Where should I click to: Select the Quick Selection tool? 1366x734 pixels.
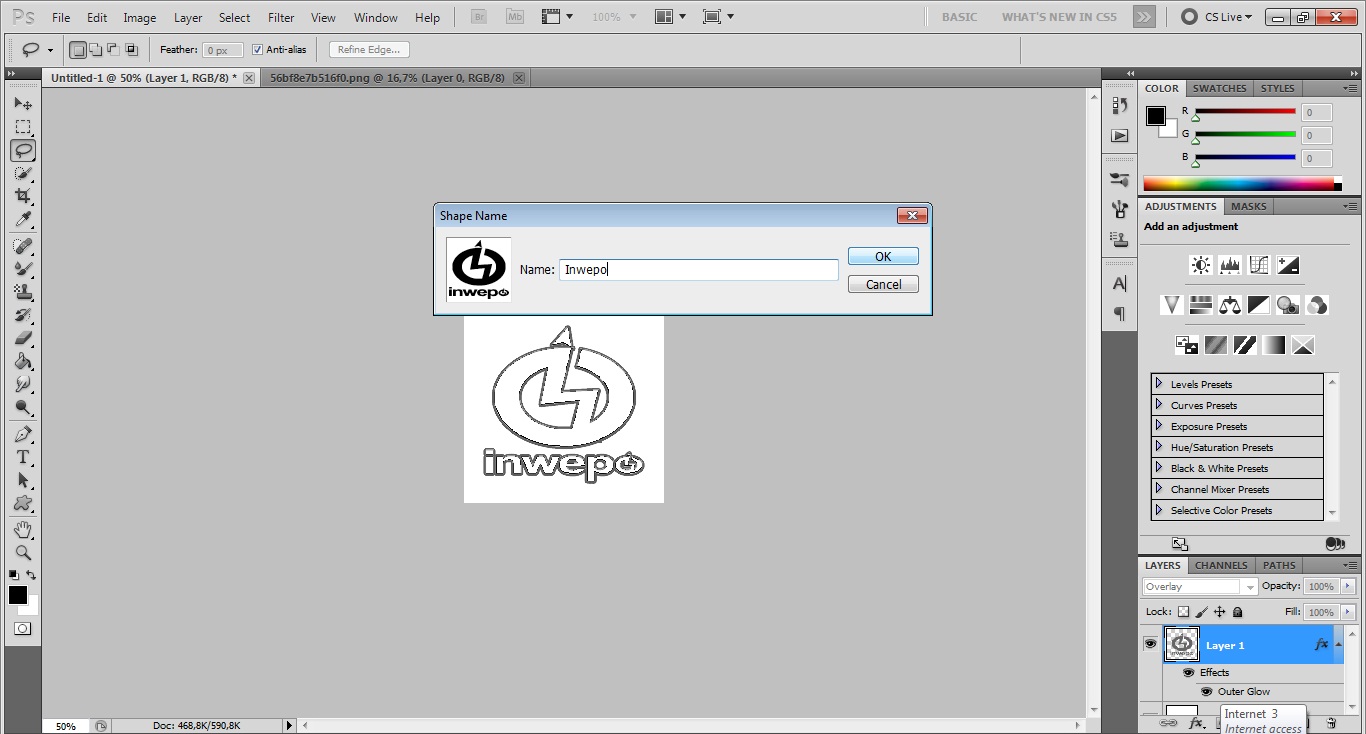tap(23, 174)
